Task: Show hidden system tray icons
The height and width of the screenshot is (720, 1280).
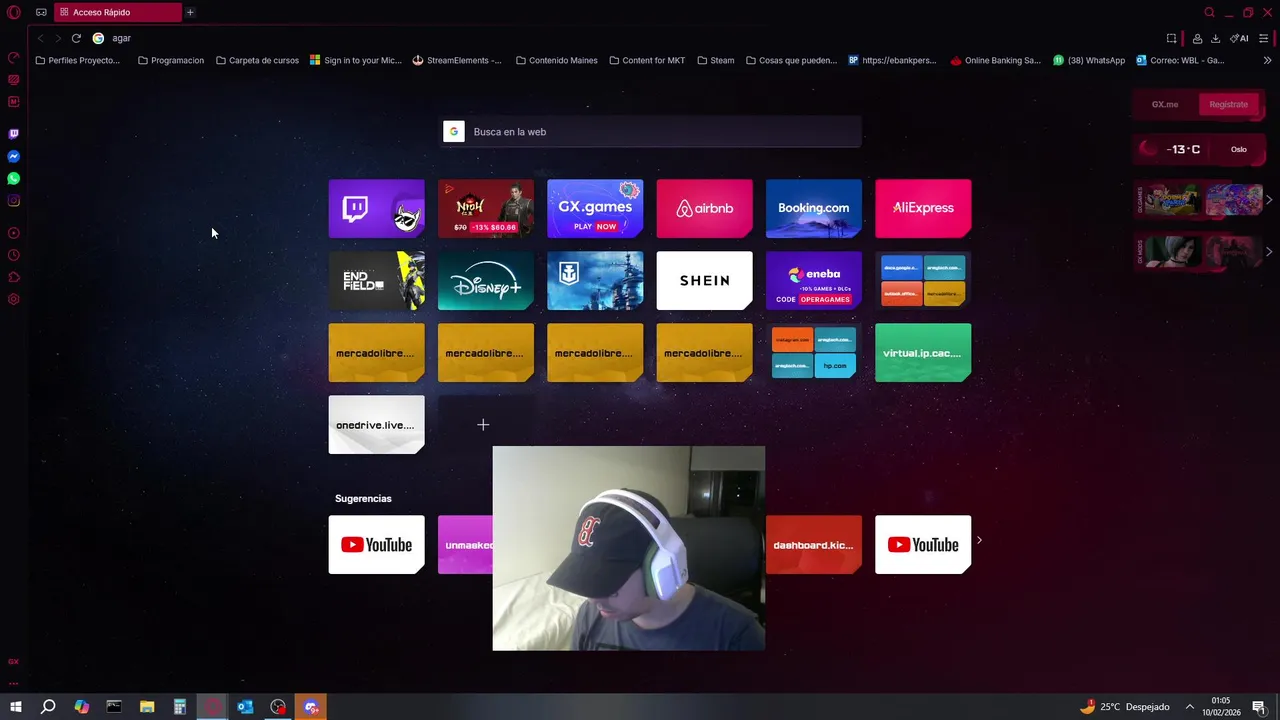Action: click(x=1190, y=707)
